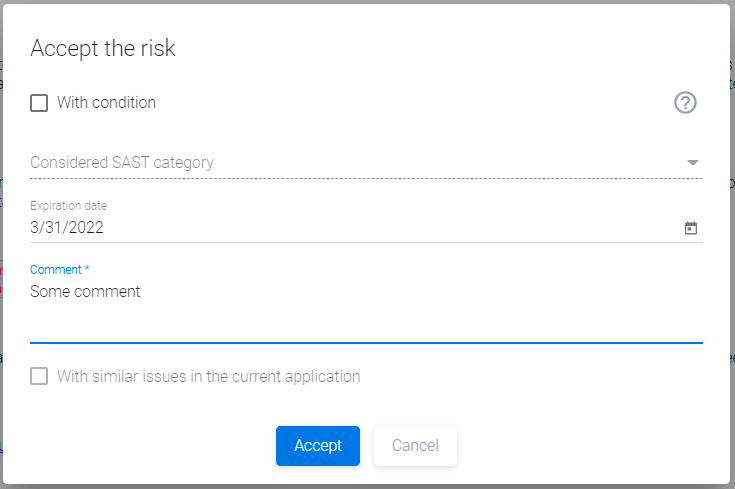Click on 'Some comment' text
735x489 pixels.
(x=85, y=292)
